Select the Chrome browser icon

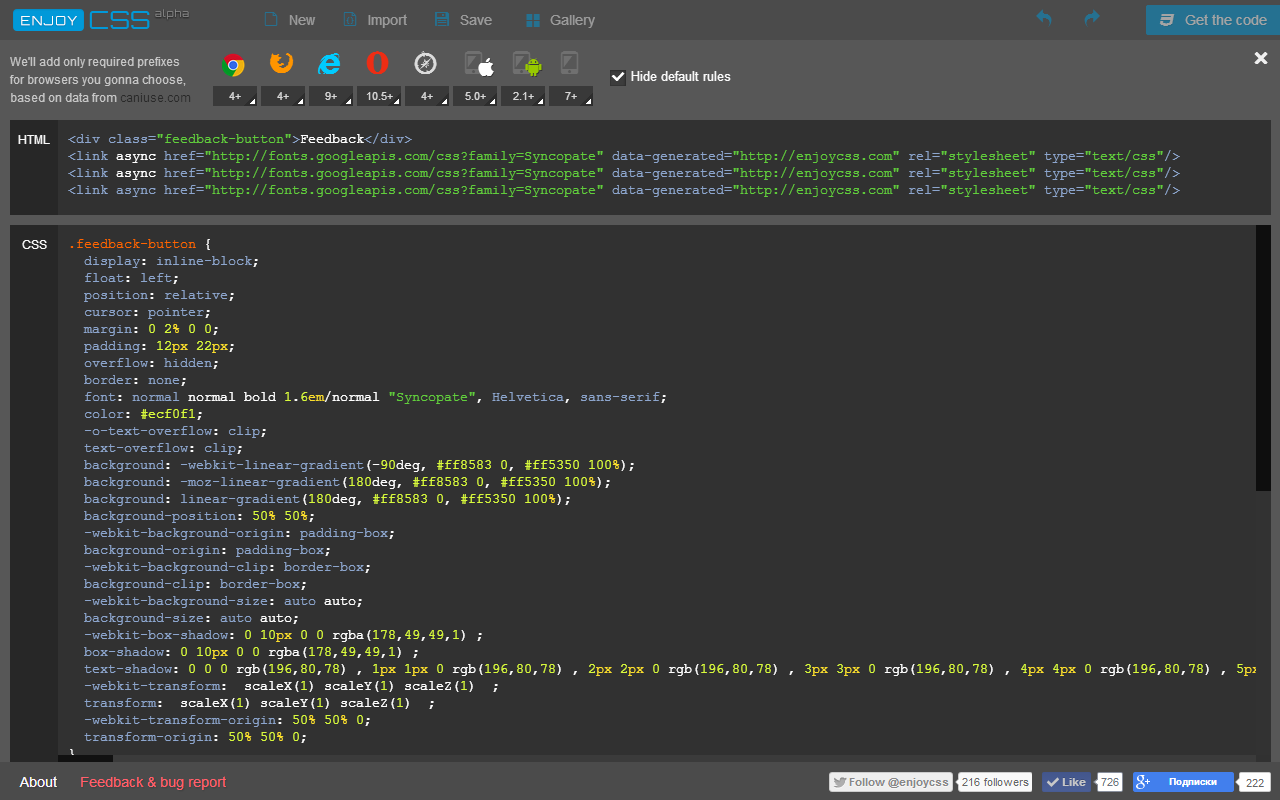(x=234, y=65)
